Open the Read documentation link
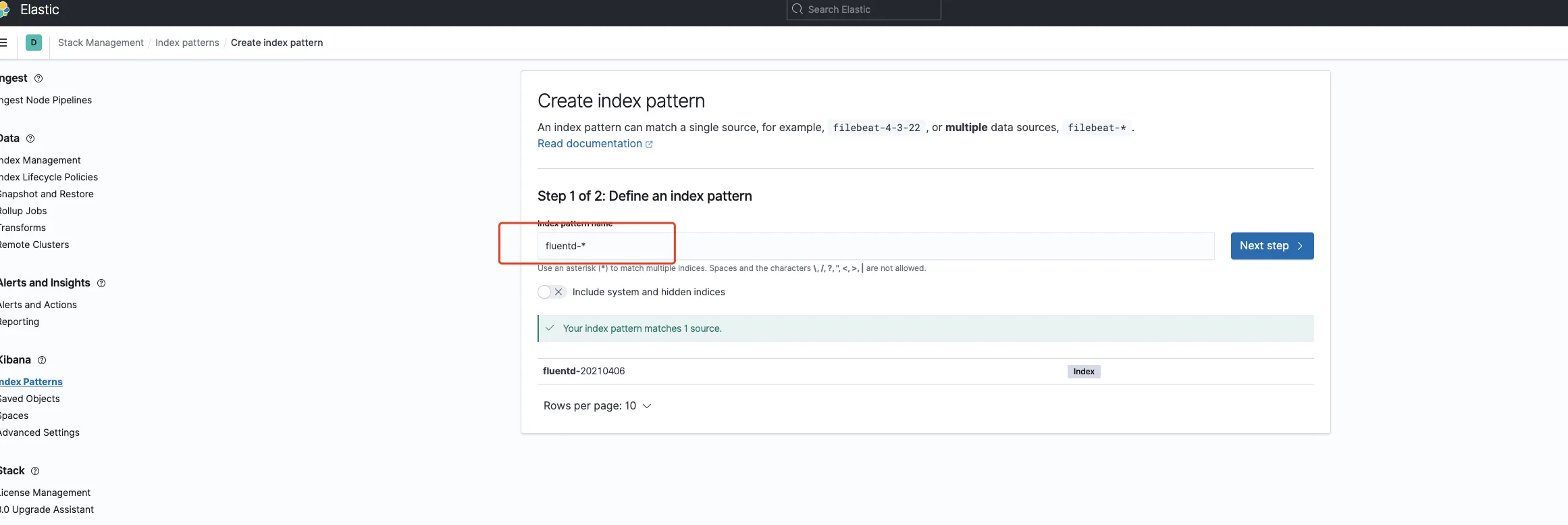1568x525 pixels. pyautogui.click(x=590, y=143)
